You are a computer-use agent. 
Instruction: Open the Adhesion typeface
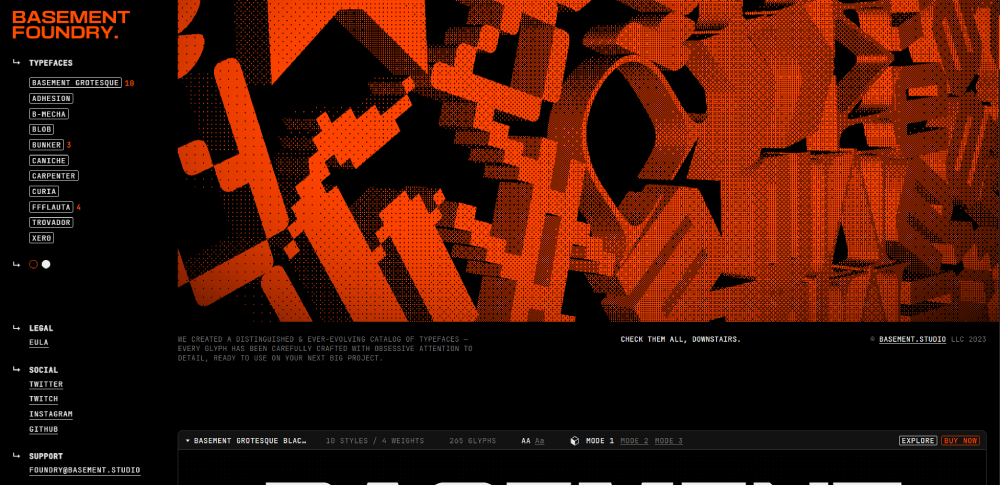click(51, 98)
